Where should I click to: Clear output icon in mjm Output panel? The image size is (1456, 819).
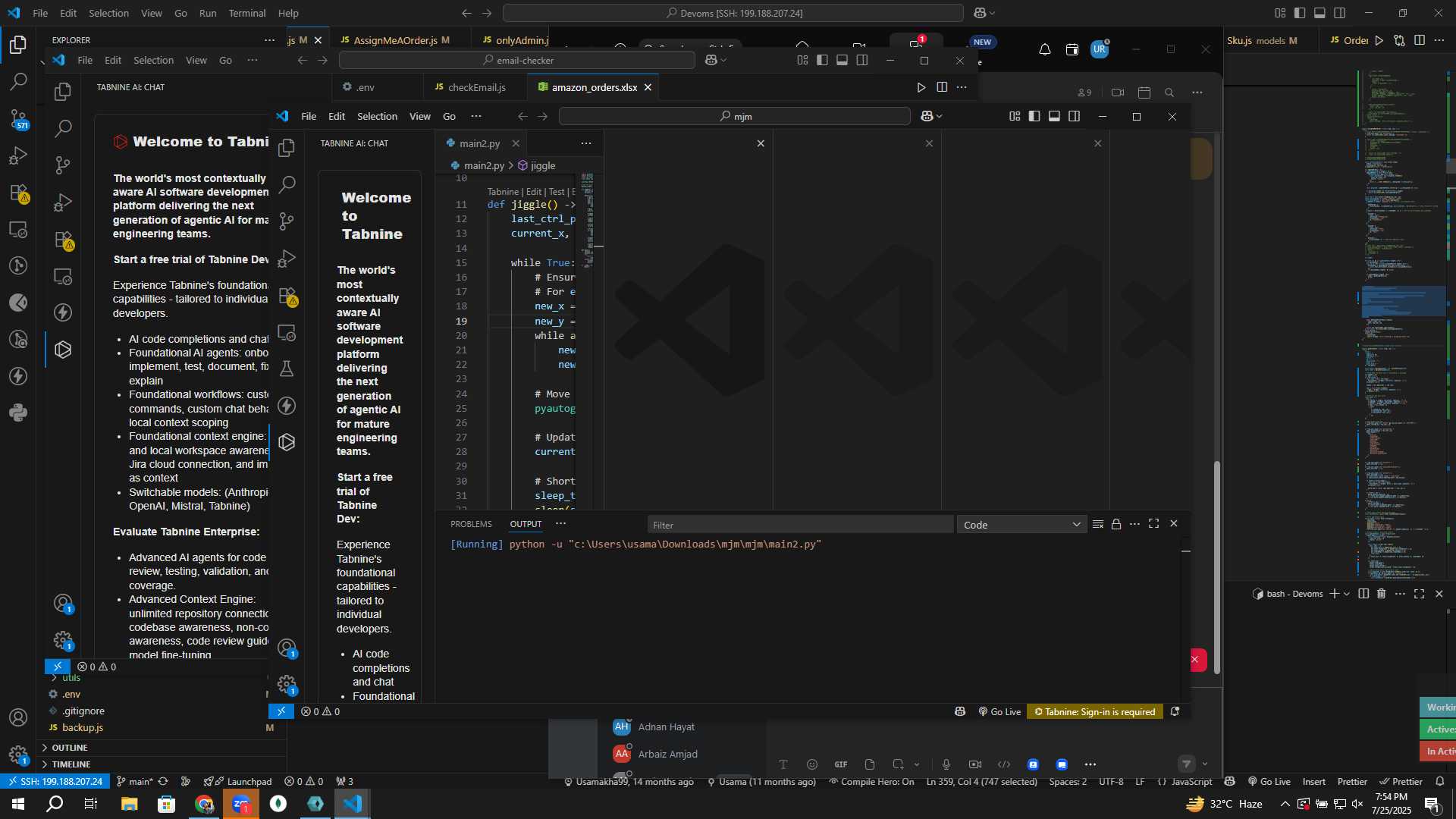[1097, 524]
